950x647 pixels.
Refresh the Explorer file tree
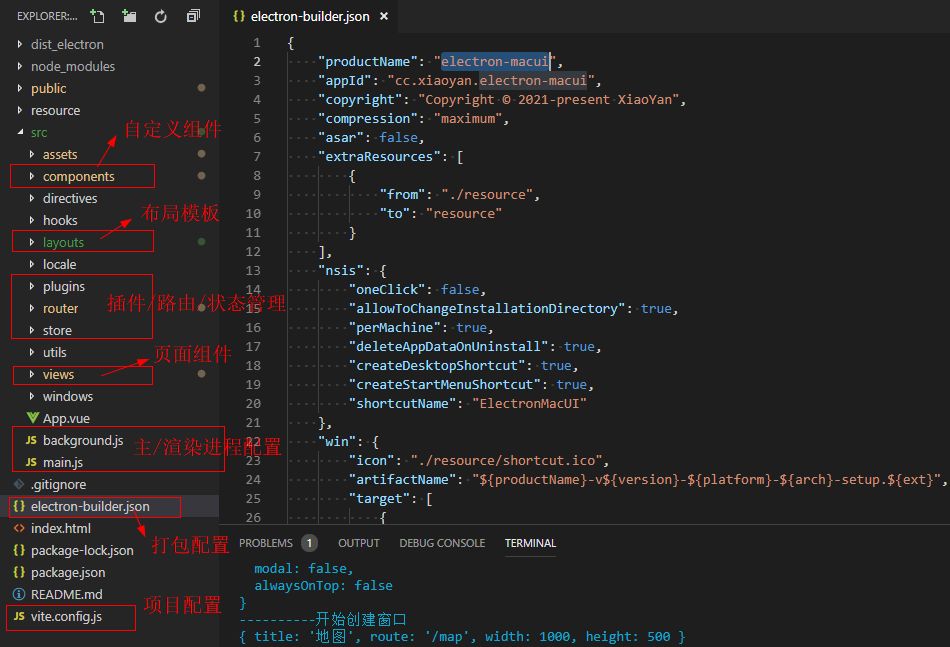coord(161,16)
